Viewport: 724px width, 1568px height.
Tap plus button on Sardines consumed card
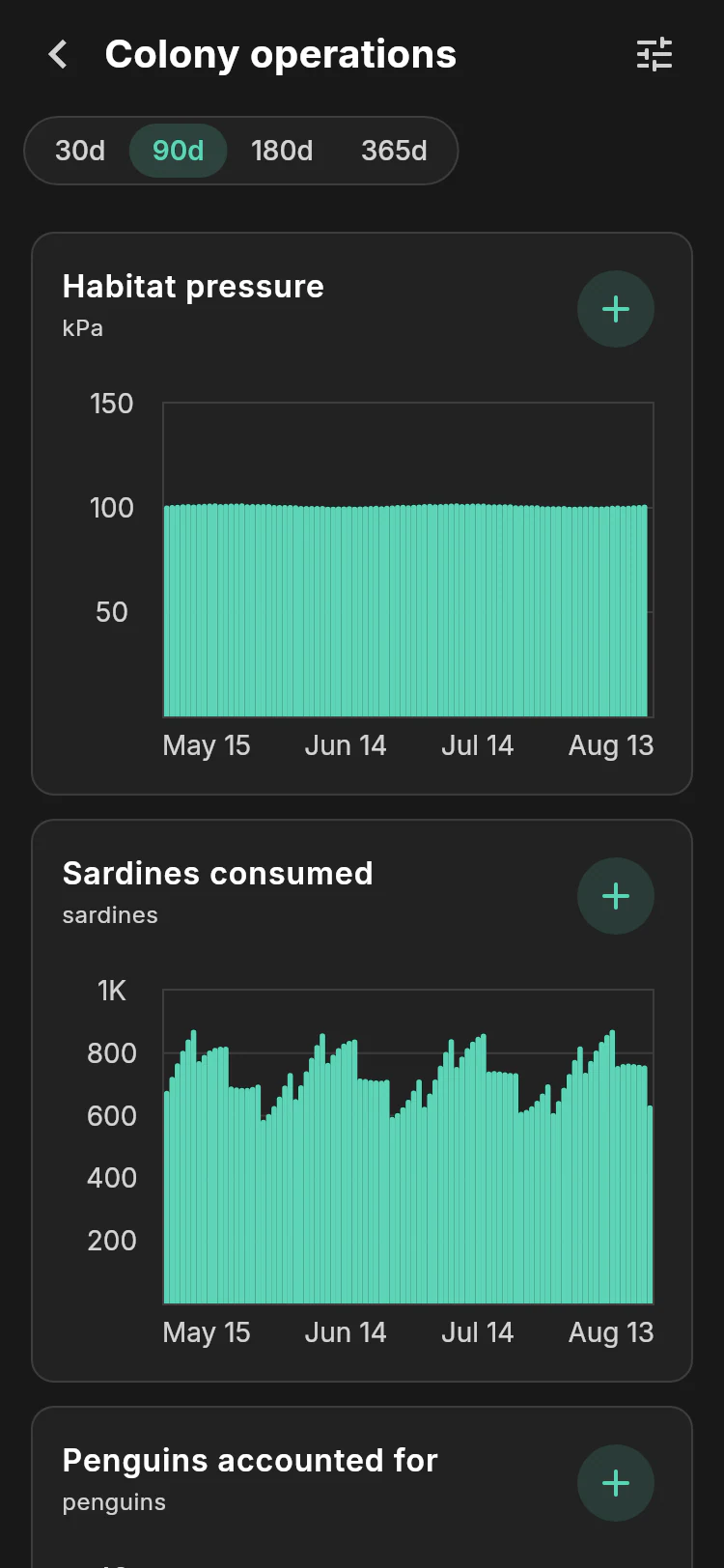point(616,896)
